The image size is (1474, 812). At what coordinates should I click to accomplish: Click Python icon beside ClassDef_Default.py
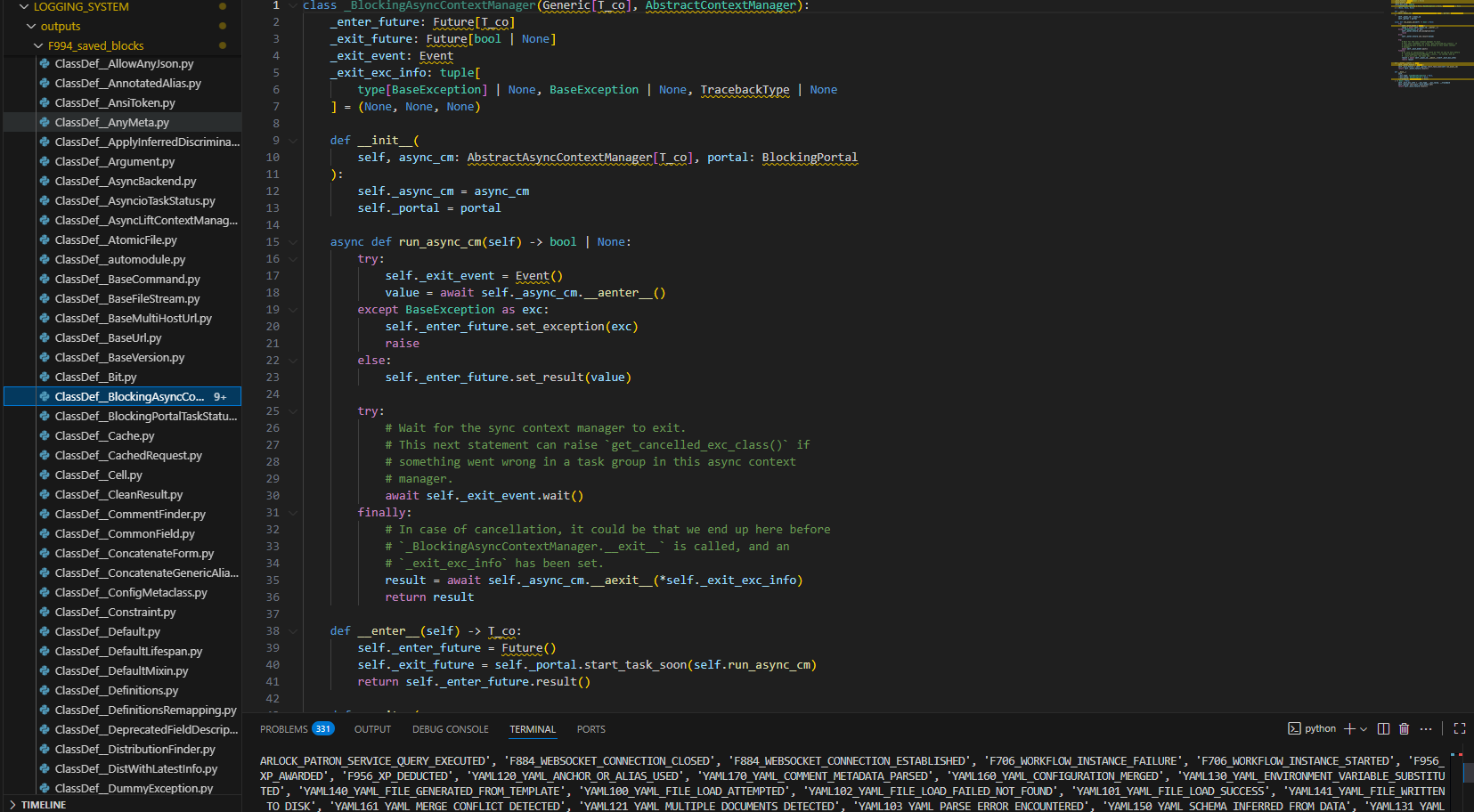(45, 631)
